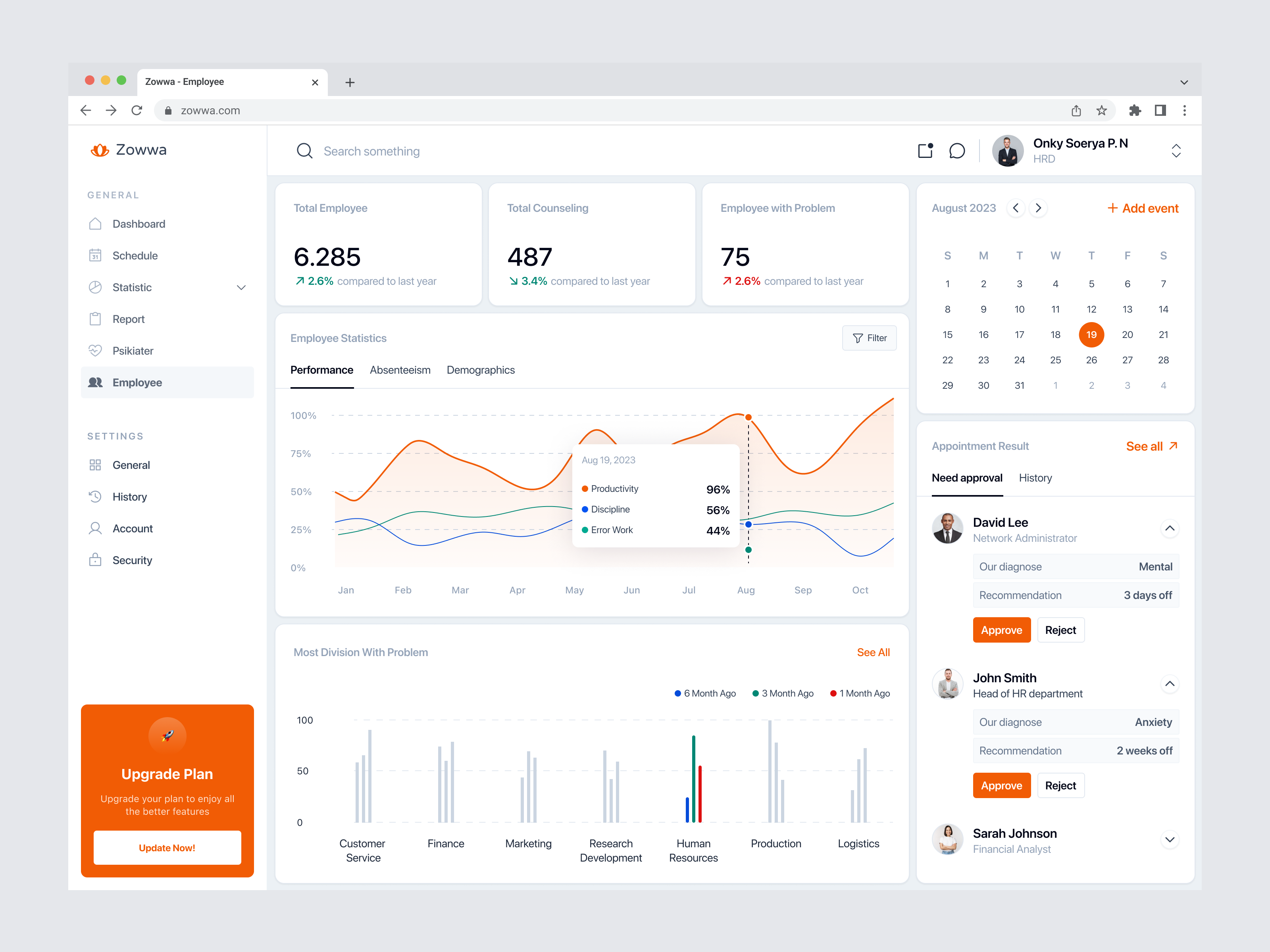Toggle the 1 Month Ago legend
The width and height of the screenshot is (1270, 952).
(860, 693)
